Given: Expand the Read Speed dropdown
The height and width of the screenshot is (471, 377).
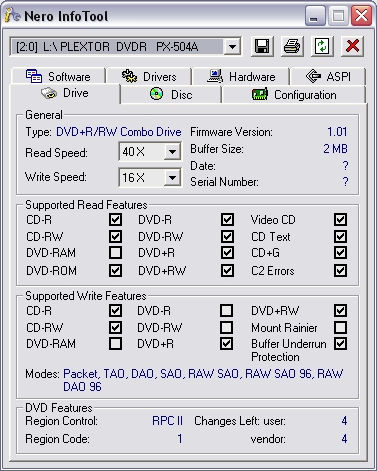Looking at the screenshot, I should (172, 152).
